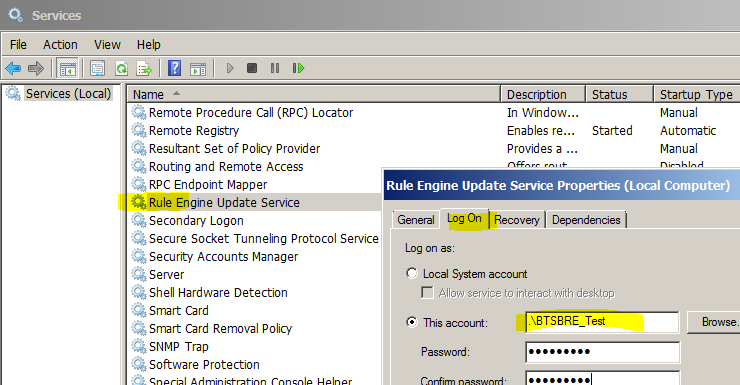
Task: Select the Smart Card service row
Action: tap(178, 310)
